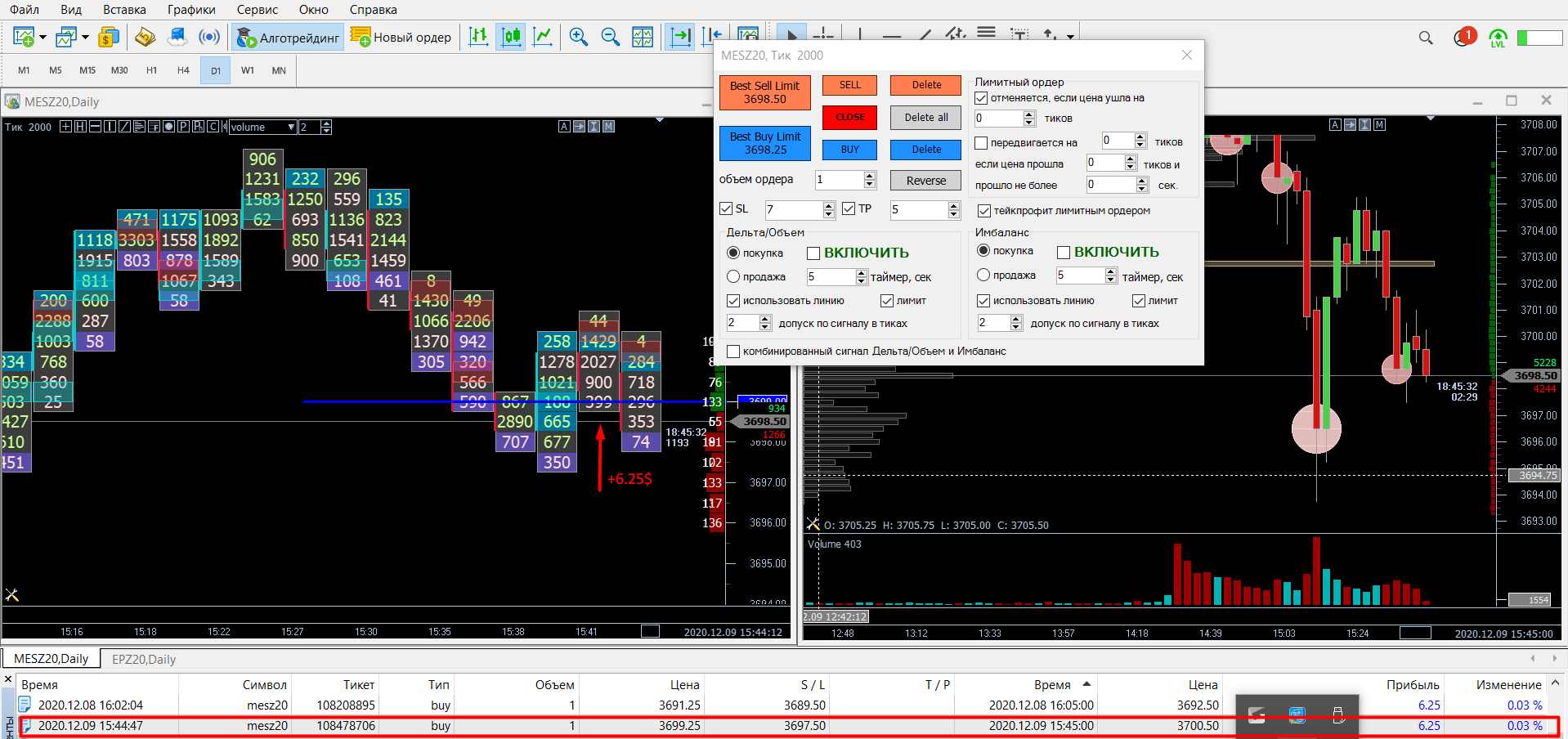
Task: Toggle 'тейкпрофит лимитным ордером' checkbox
Action: click(x=984, y=211)
